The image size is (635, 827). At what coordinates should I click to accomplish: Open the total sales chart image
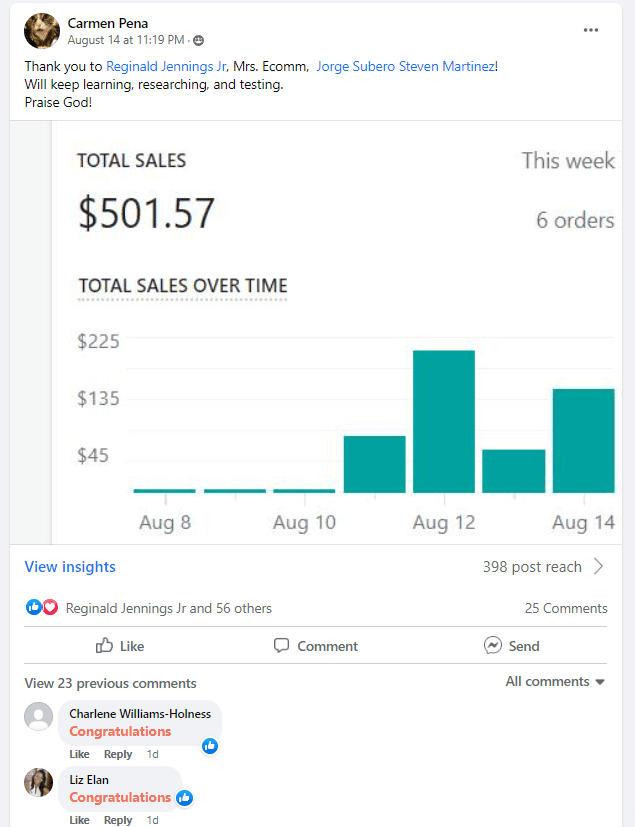(x=332, y=332)
